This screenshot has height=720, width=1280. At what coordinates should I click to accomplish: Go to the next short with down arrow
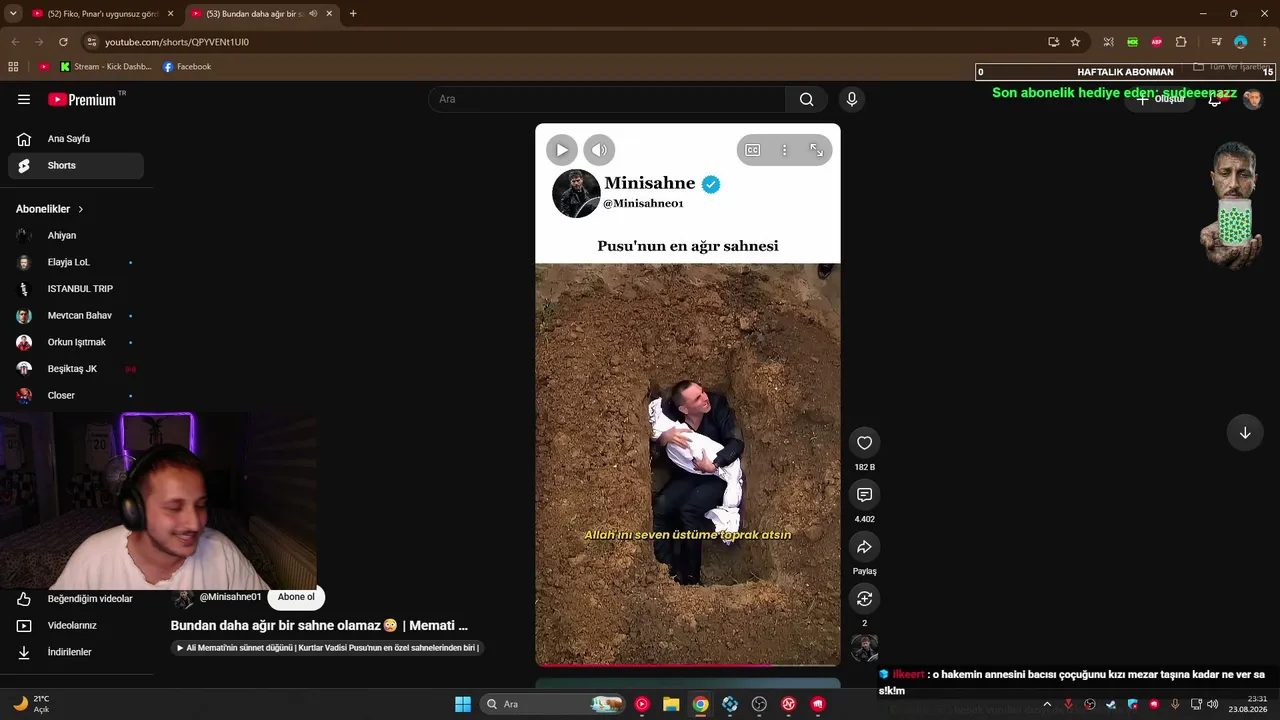(1245, 433)
